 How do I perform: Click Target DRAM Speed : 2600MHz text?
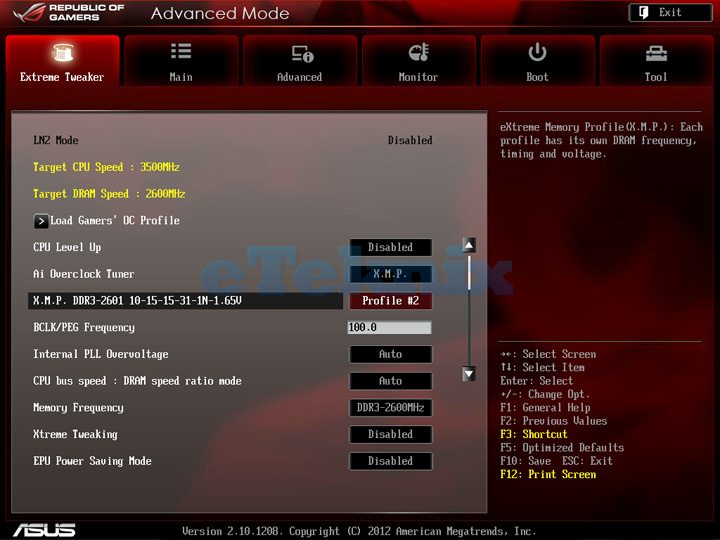(x=109, y=194)
